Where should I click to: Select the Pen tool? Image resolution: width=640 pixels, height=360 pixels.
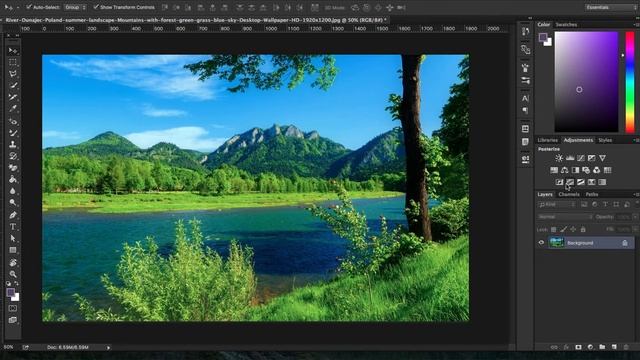click(13, 215)
